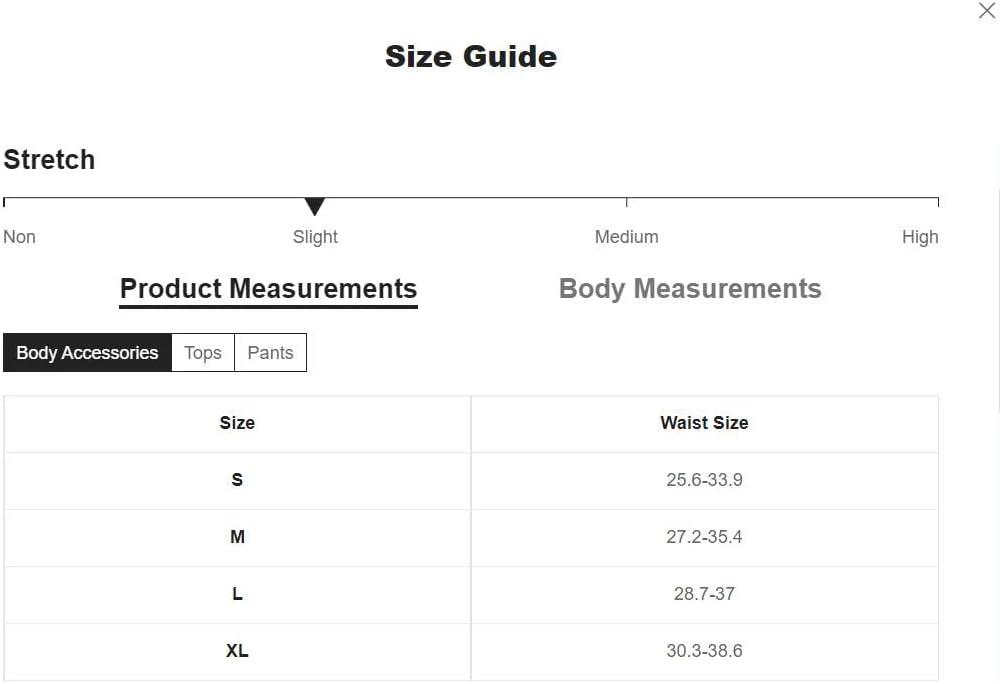Click the Size column header
This screenshot has width=1000, height=684.
pos(237,423)
